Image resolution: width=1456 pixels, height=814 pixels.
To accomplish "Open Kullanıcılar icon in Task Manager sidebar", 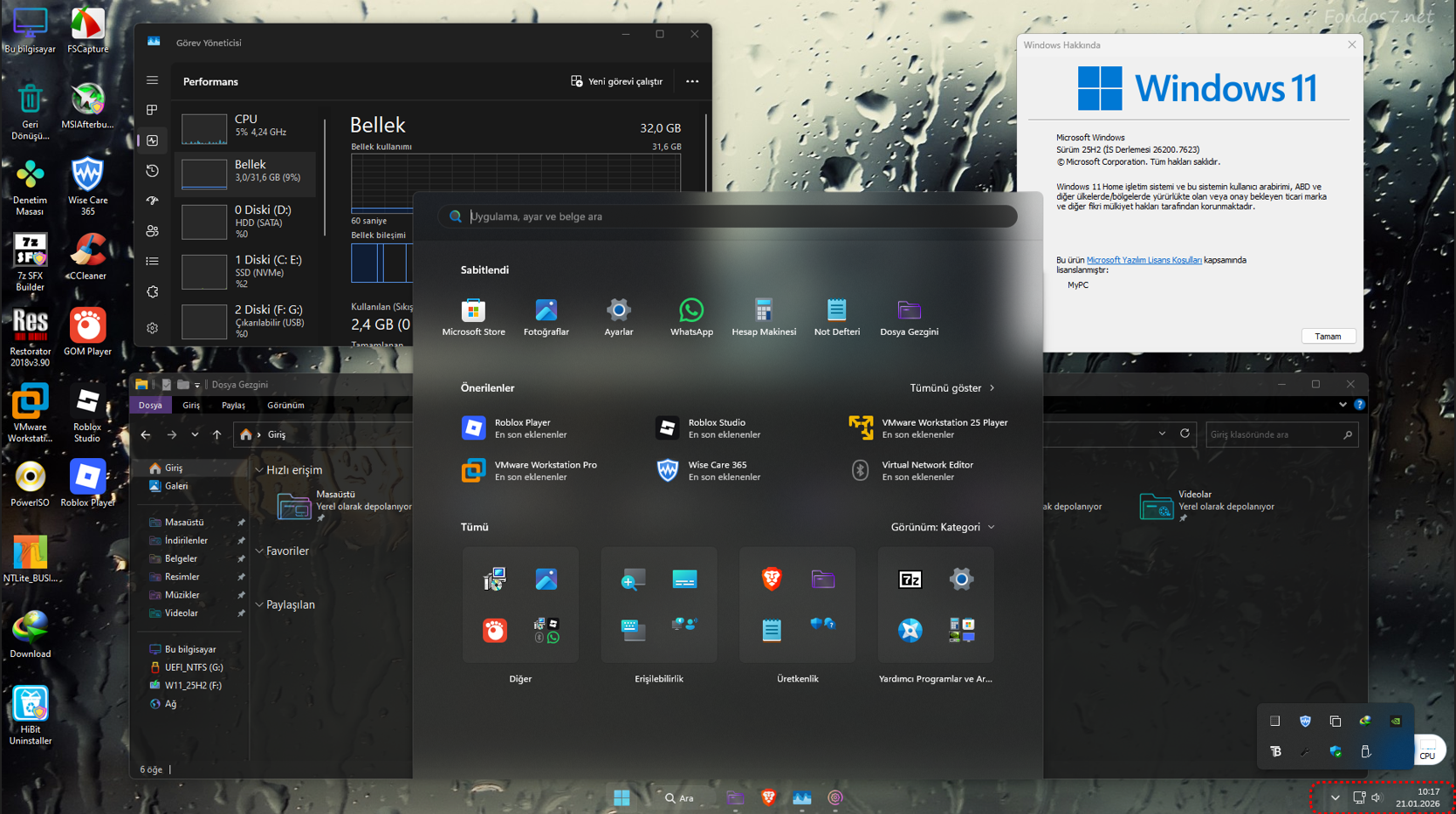I will (153, 231).
